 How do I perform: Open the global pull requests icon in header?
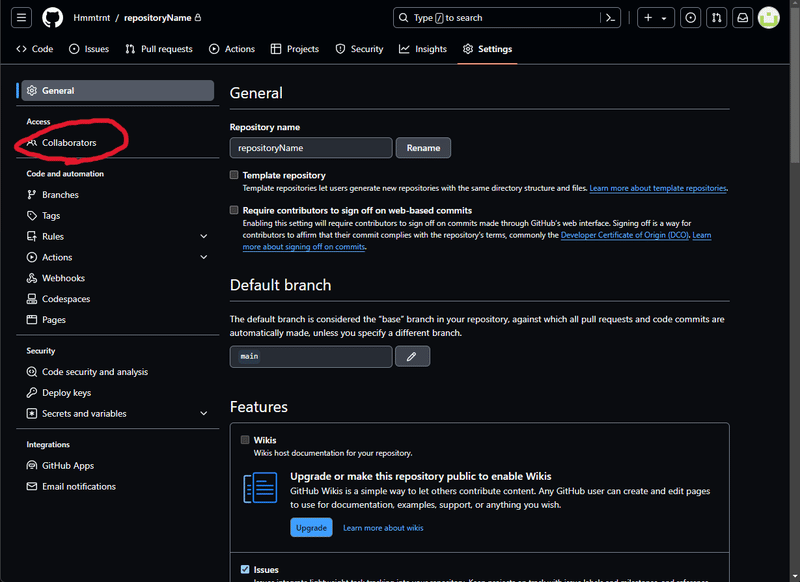coord(716,18)
